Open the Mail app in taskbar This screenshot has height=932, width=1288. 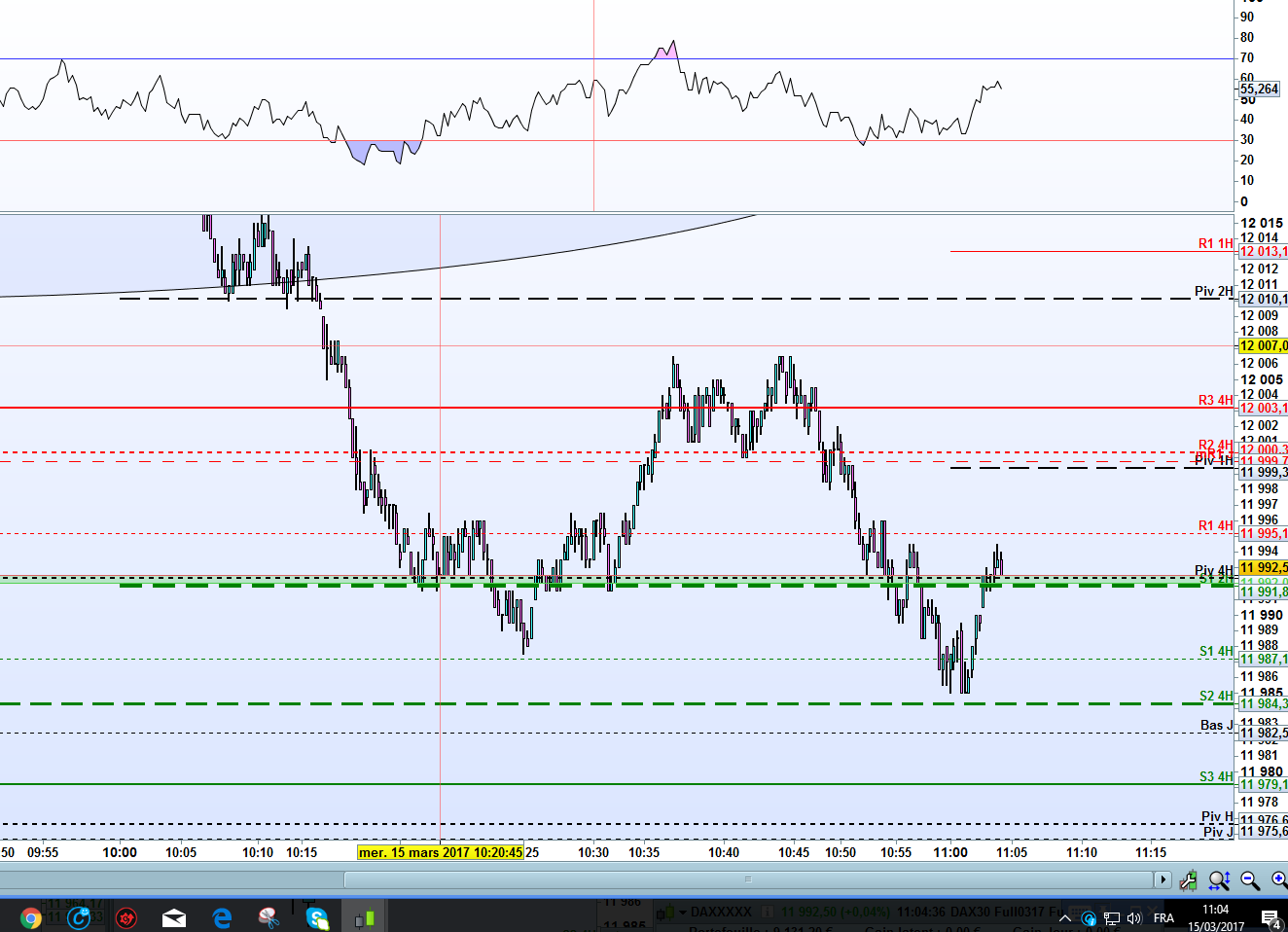tap(174, 917)
